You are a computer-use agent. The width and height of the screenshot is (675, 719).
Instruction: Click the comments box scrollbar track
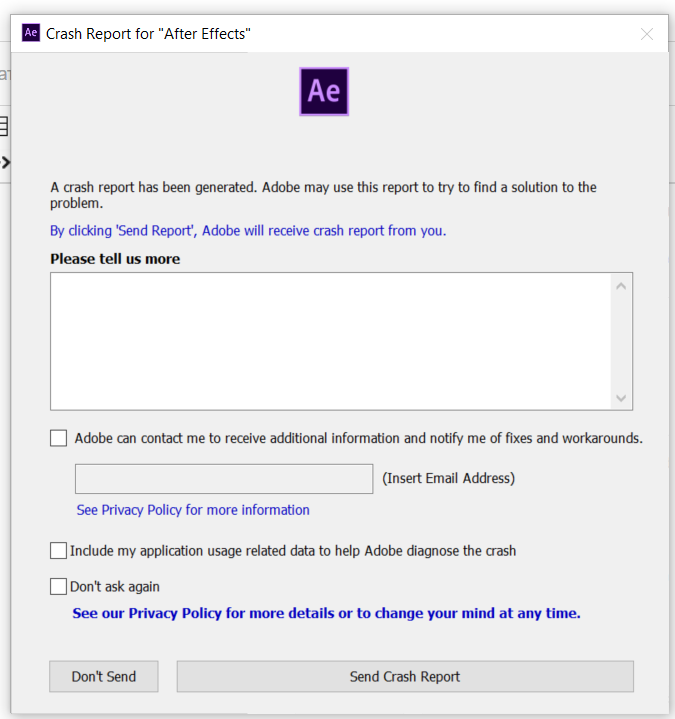click(621, 342)
